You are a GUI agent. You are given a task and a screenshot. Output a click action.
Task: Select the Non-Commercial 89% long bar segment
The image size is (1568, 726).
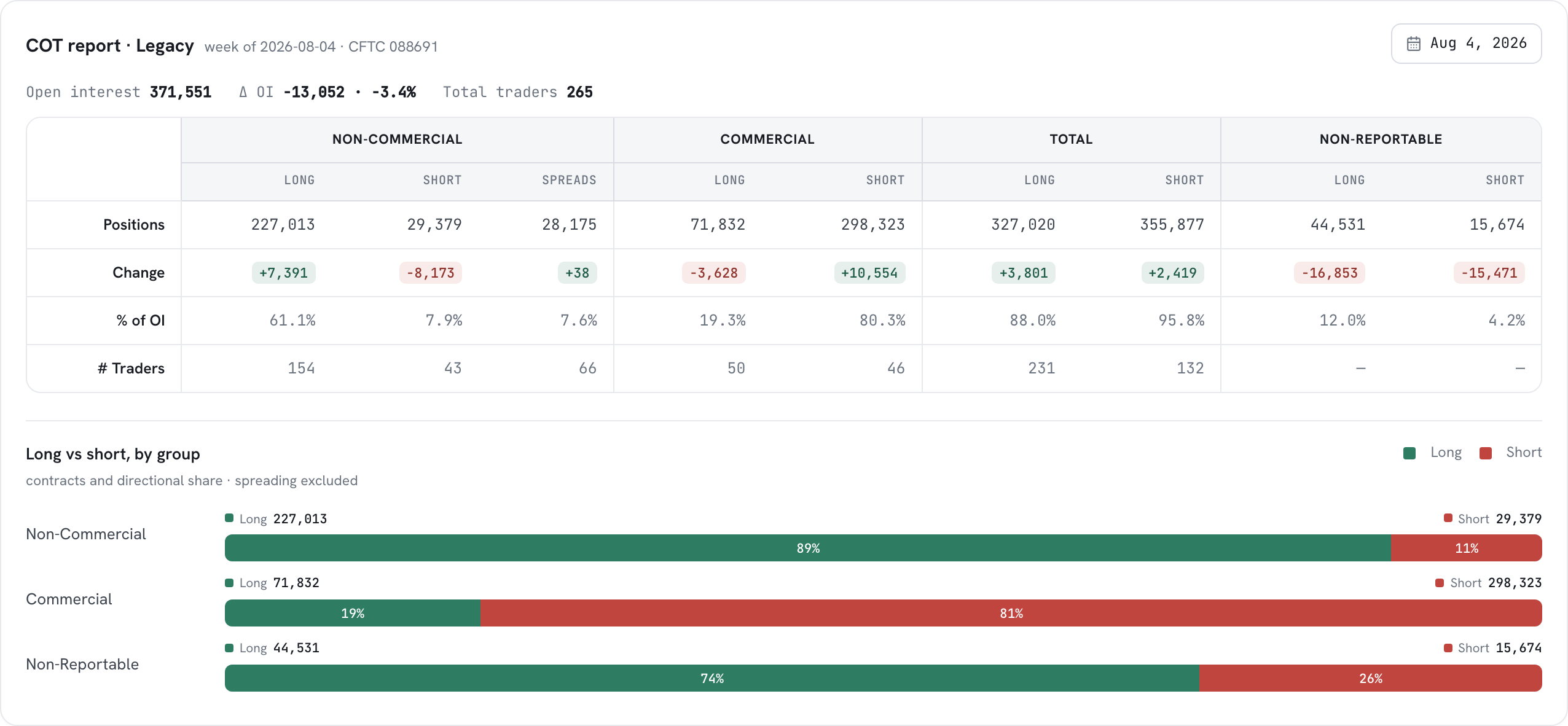click(808, 548)
